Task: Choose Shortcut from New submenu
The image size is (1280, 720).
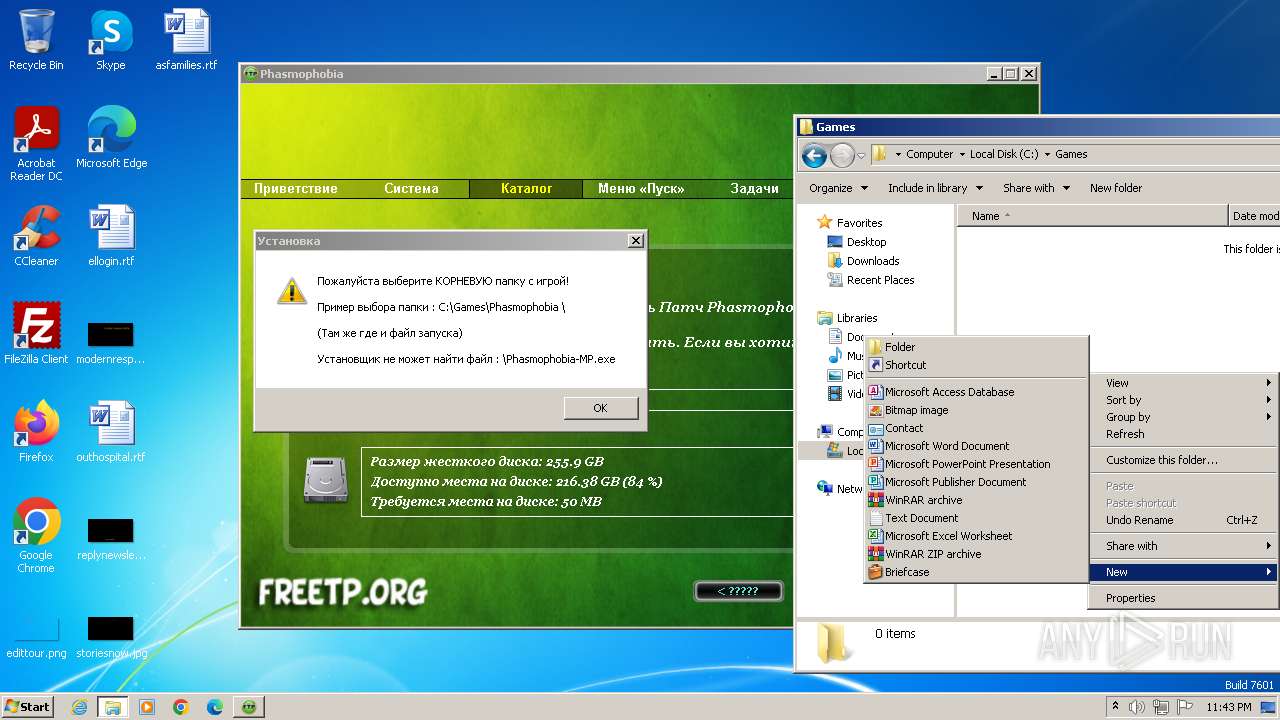Action: 976,365
